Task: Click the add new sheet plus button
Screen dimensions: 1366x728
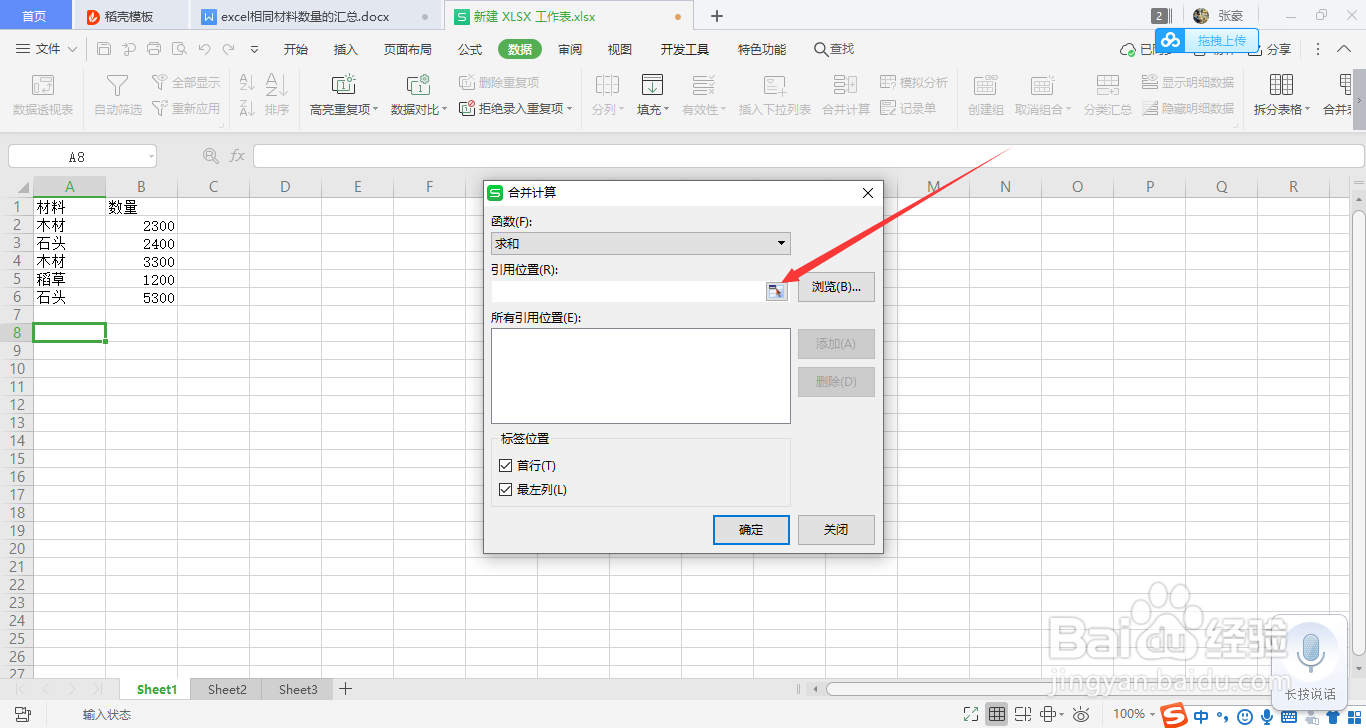Action: pos(346,689)
